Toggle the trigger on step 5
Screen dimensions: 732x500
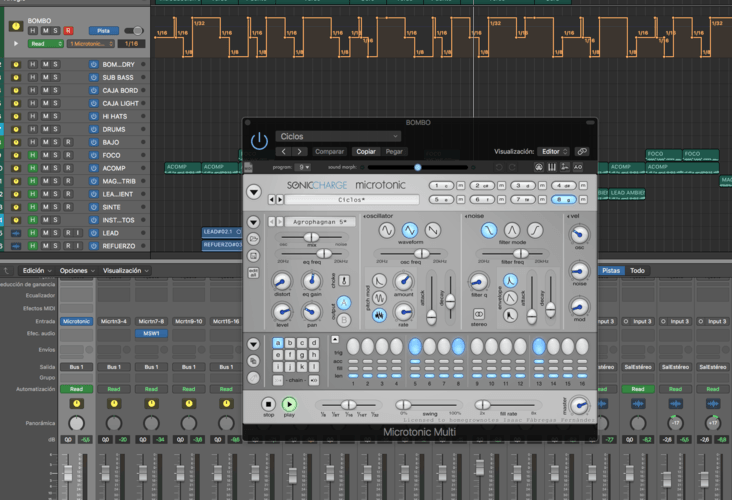pos(415,346)
